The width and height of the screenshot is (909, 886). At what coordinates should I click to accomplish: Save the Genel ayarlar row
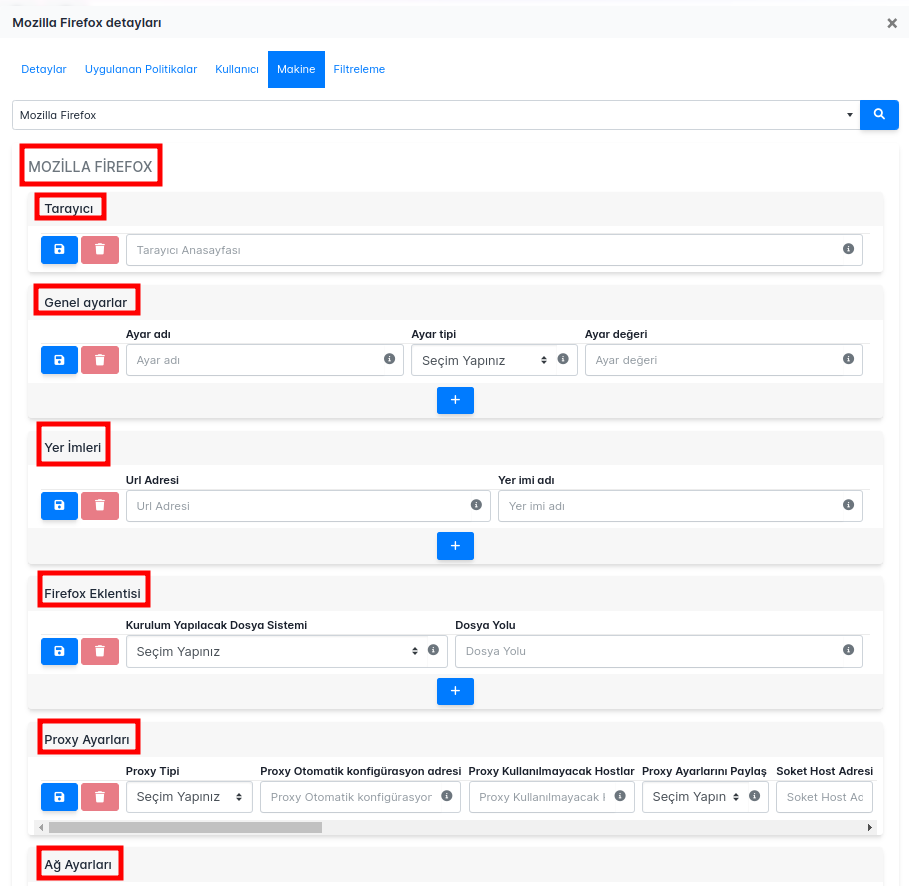[59, 360]
